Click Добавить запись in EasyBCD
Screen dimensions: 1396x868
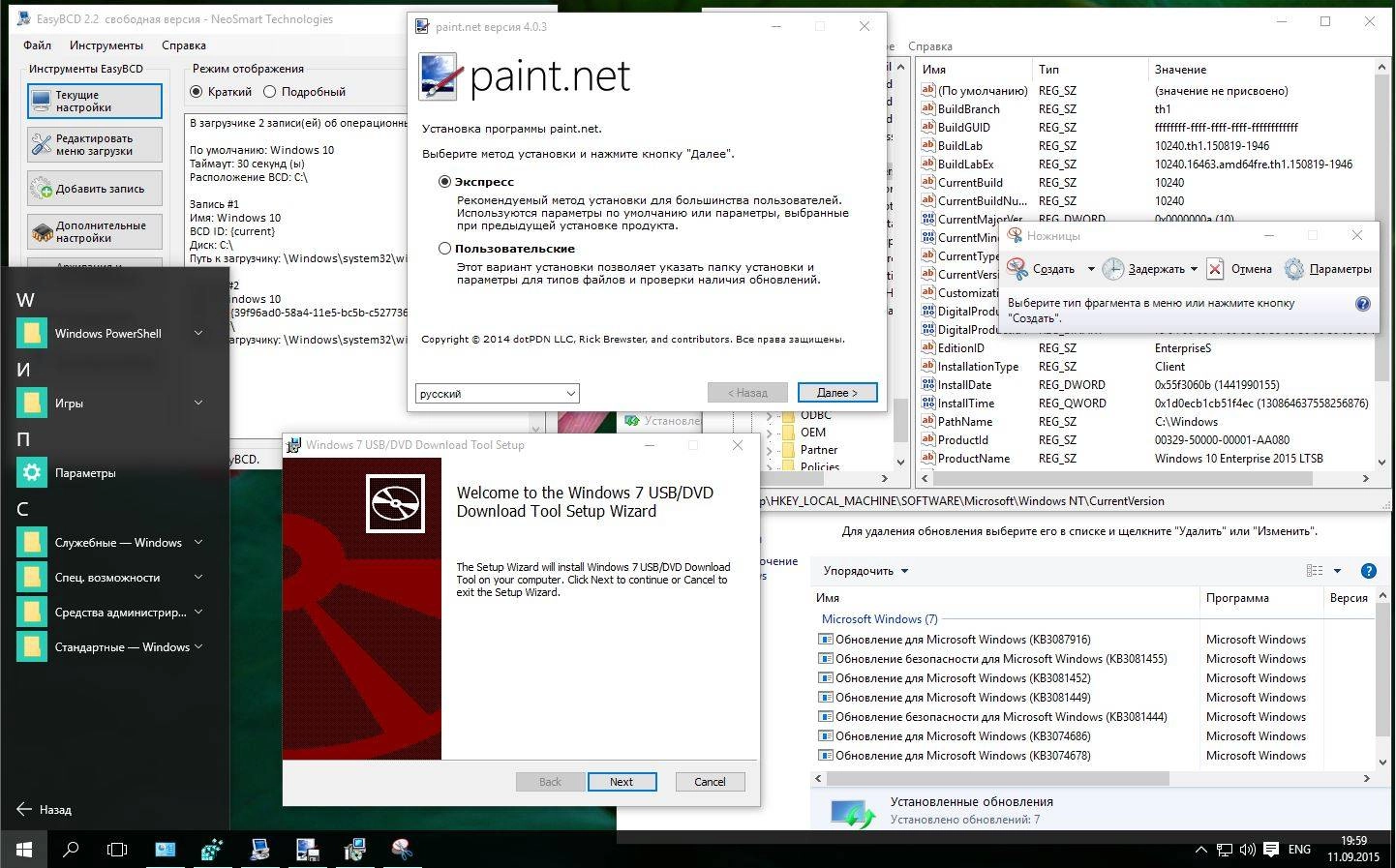[95, 189]
